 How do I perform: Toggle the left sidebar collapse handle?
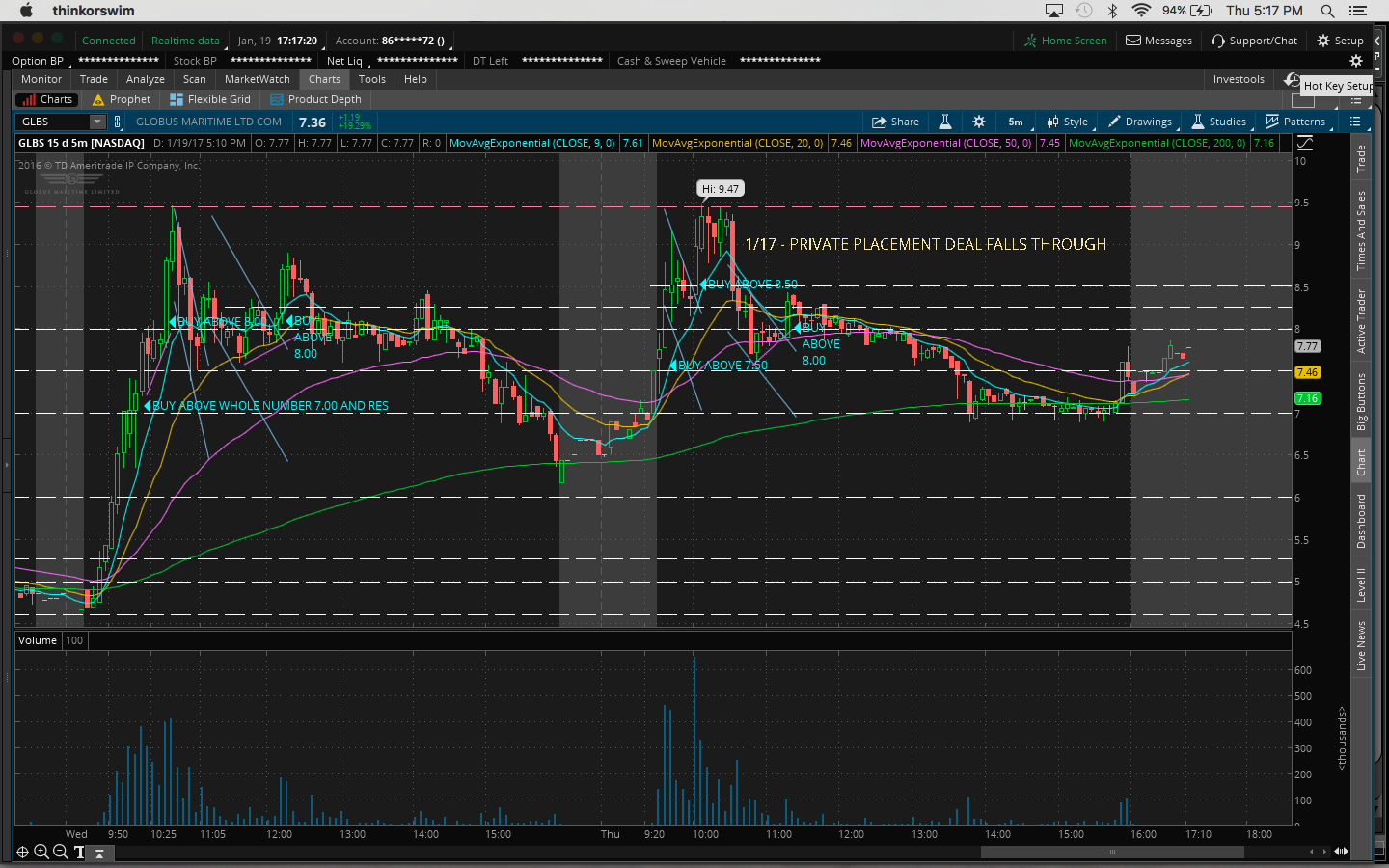6,465
